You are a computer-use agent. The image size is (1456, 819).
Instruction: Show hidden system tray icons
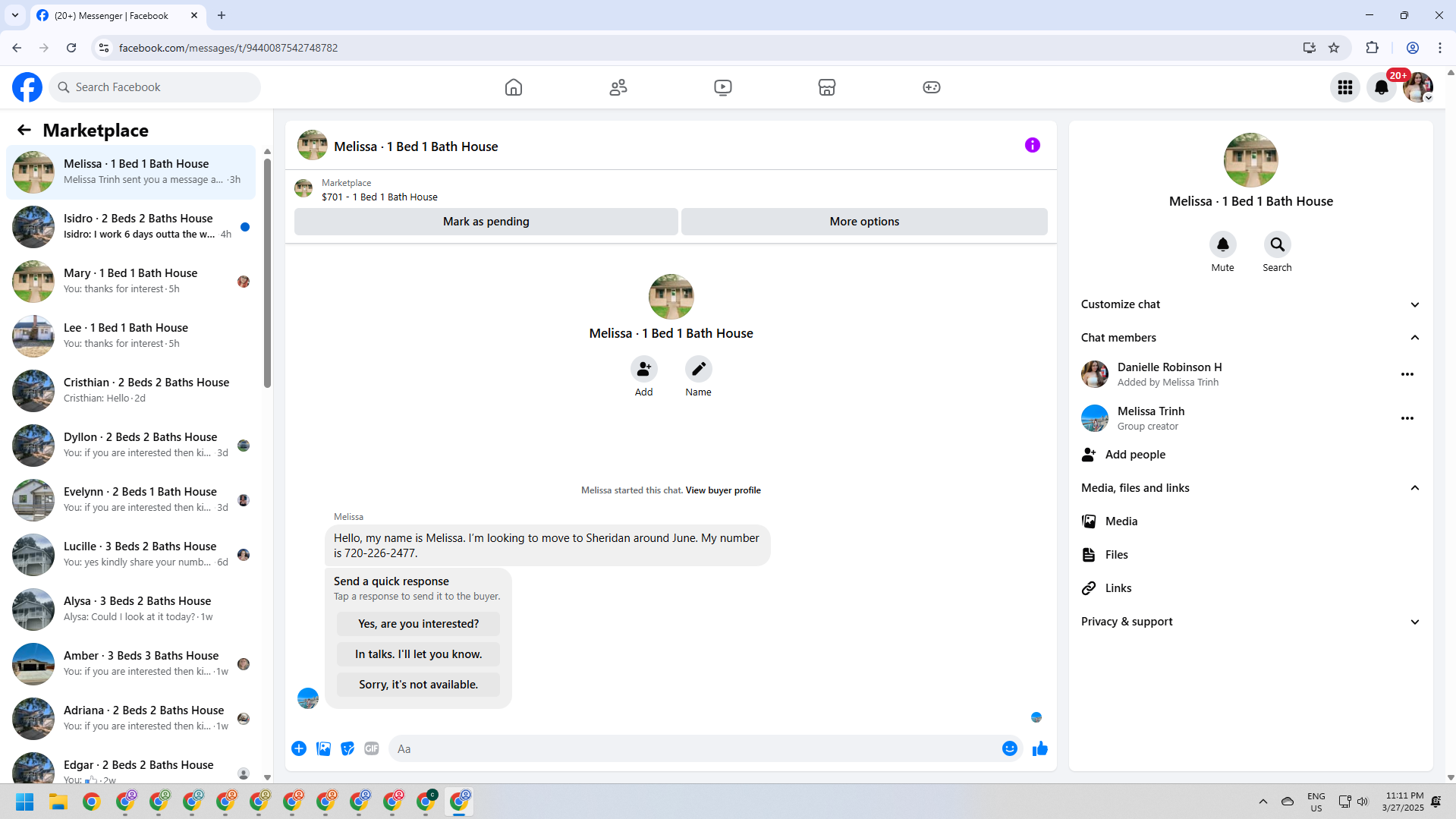pos(1263,802)
